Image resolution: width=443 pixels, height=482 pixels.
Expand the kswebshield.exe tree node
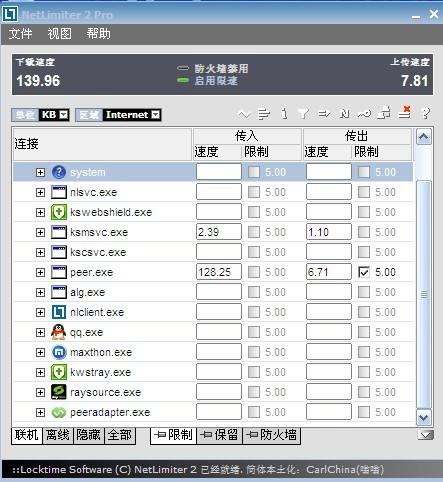40,212
